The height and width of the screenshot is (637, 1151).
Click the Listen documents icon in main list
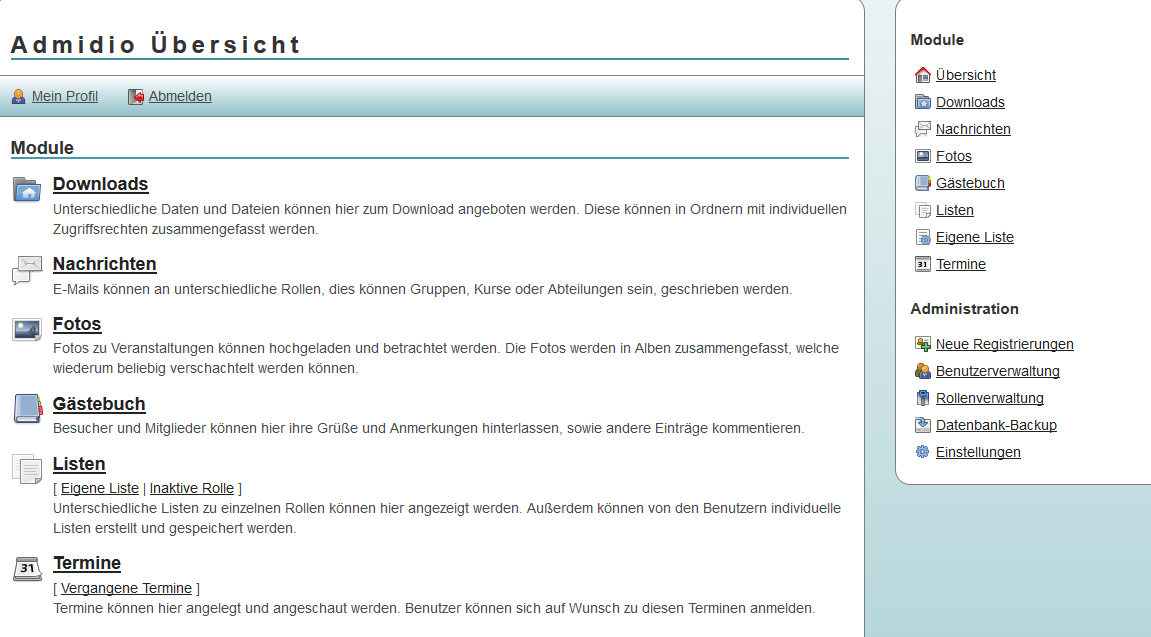click(27, 468)
